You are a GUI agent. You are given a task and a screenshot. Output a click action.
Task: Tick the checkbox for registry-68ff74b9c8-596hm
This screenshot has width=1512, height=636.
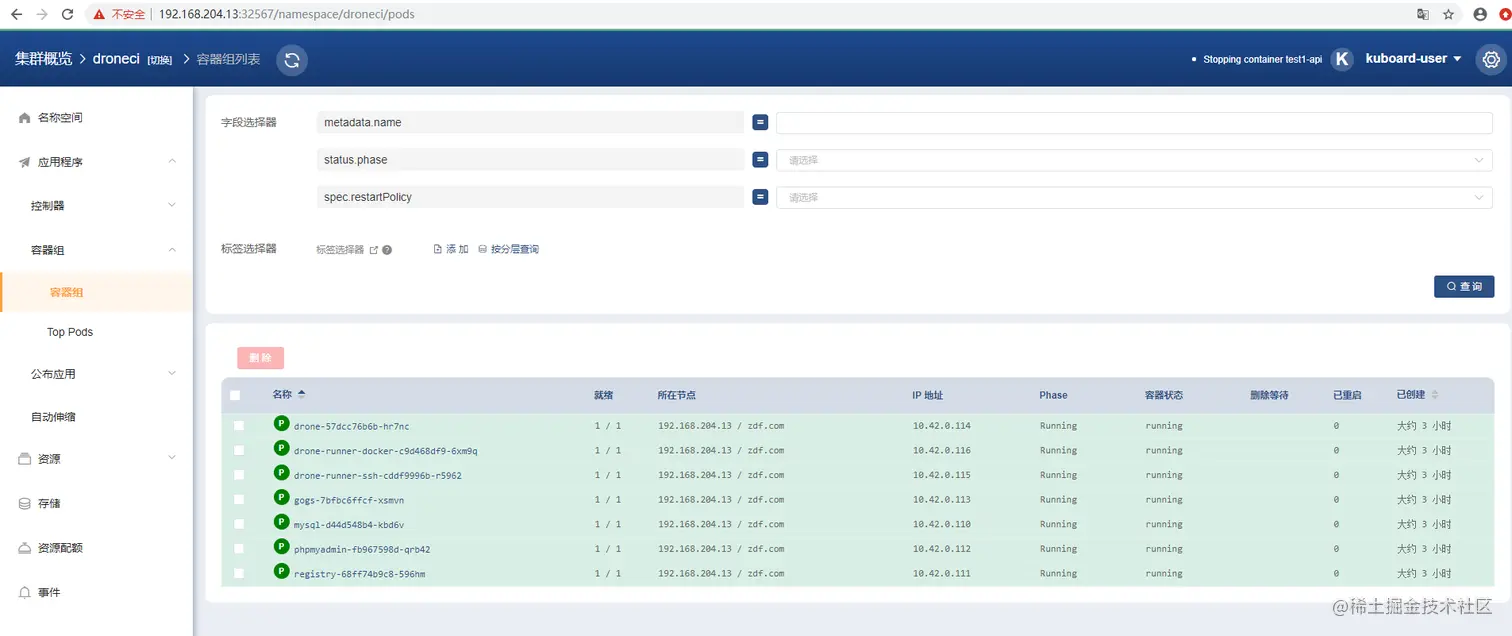(x=239, y=573)
